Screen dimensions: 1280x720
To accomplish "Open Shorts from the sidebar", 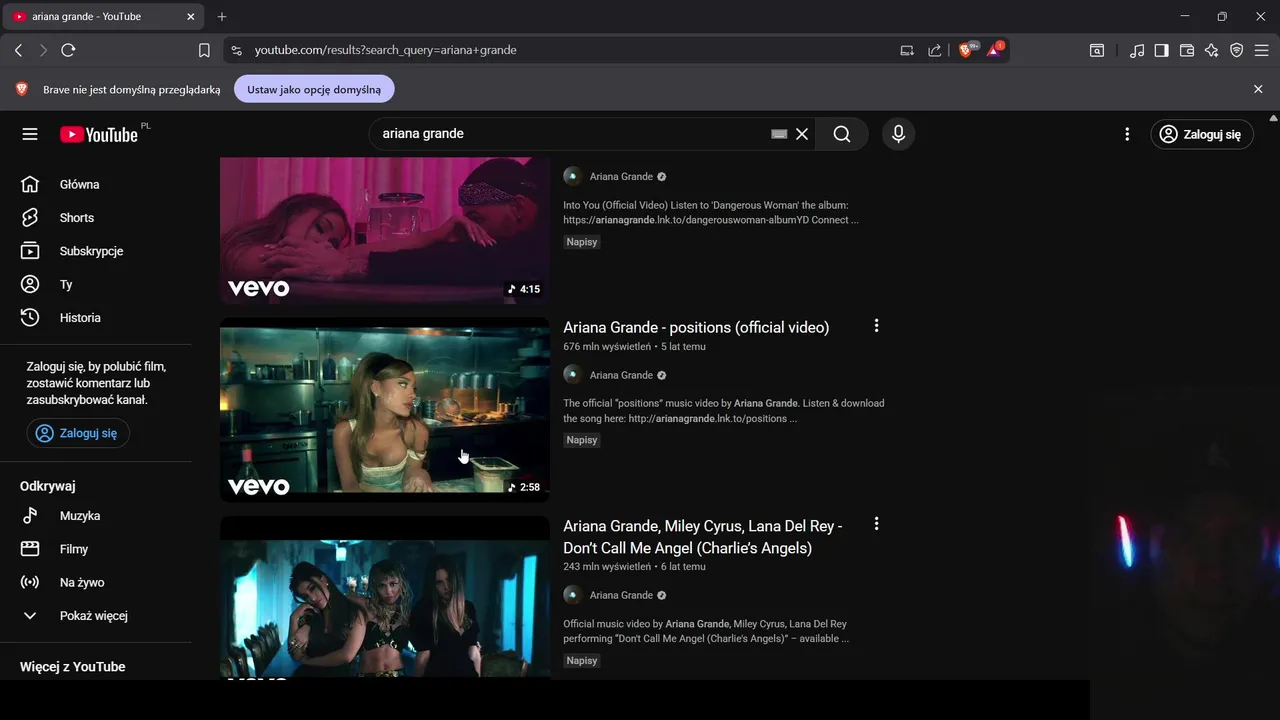I will tap(96, 217).
